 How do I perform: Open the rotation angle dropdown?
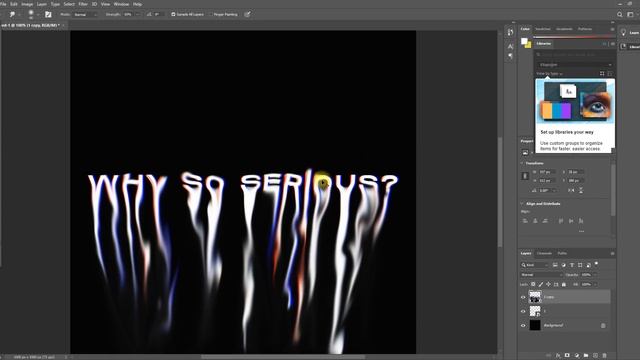[554, 191]
